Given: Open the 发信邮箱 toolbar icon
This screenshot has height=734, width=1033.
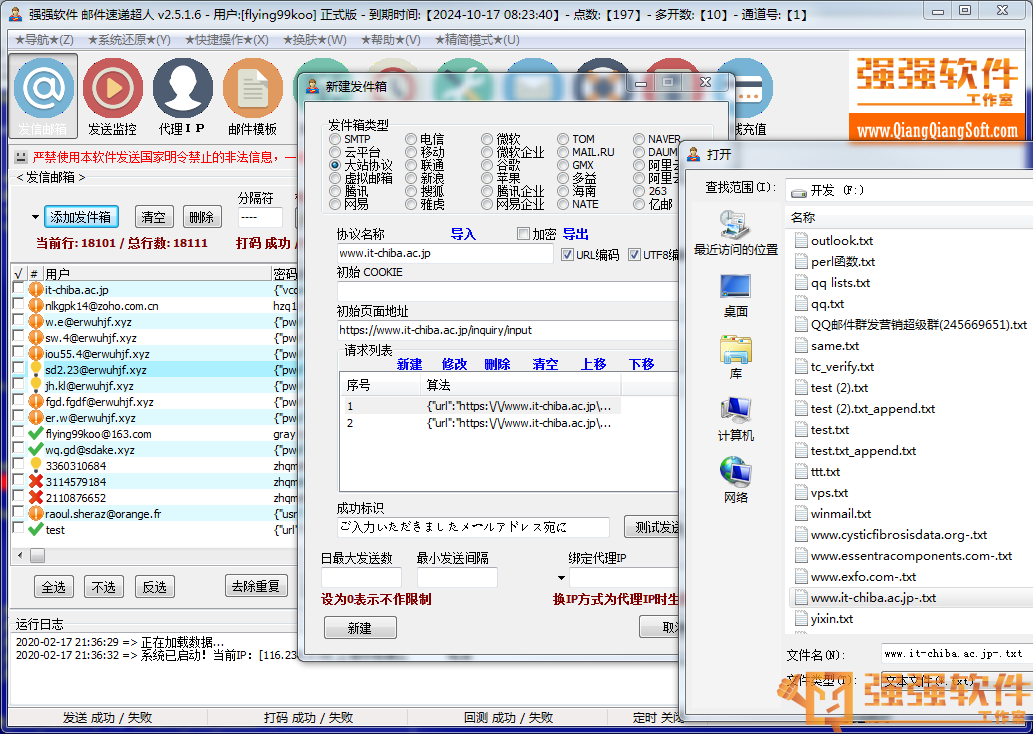Looking at the screenshot, I should (43, 96).
